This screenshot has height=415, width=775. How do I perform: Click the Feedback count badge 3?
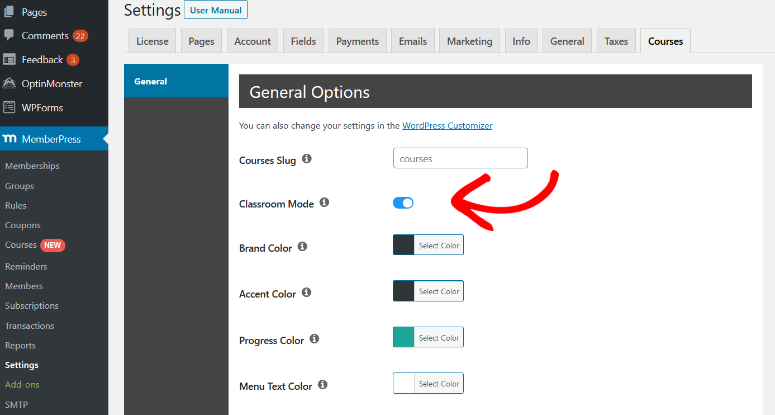click(73, 60)
